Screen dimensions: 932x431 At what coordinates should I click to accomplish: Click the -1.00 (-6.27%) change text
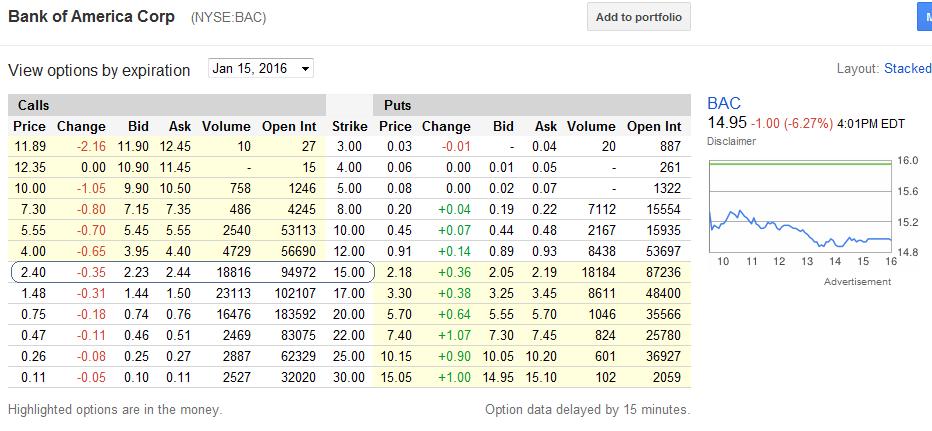[x=792, y=124]
